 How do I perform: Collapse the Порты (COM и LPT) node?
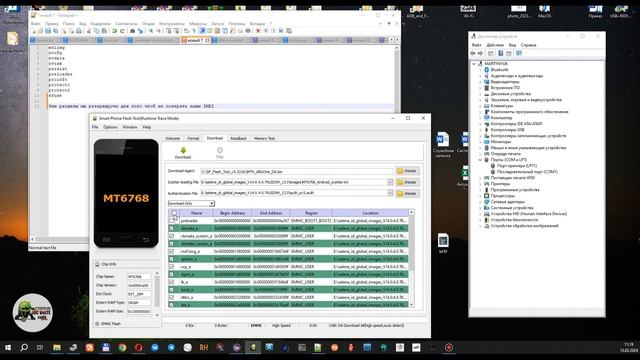tap(480, 160)
